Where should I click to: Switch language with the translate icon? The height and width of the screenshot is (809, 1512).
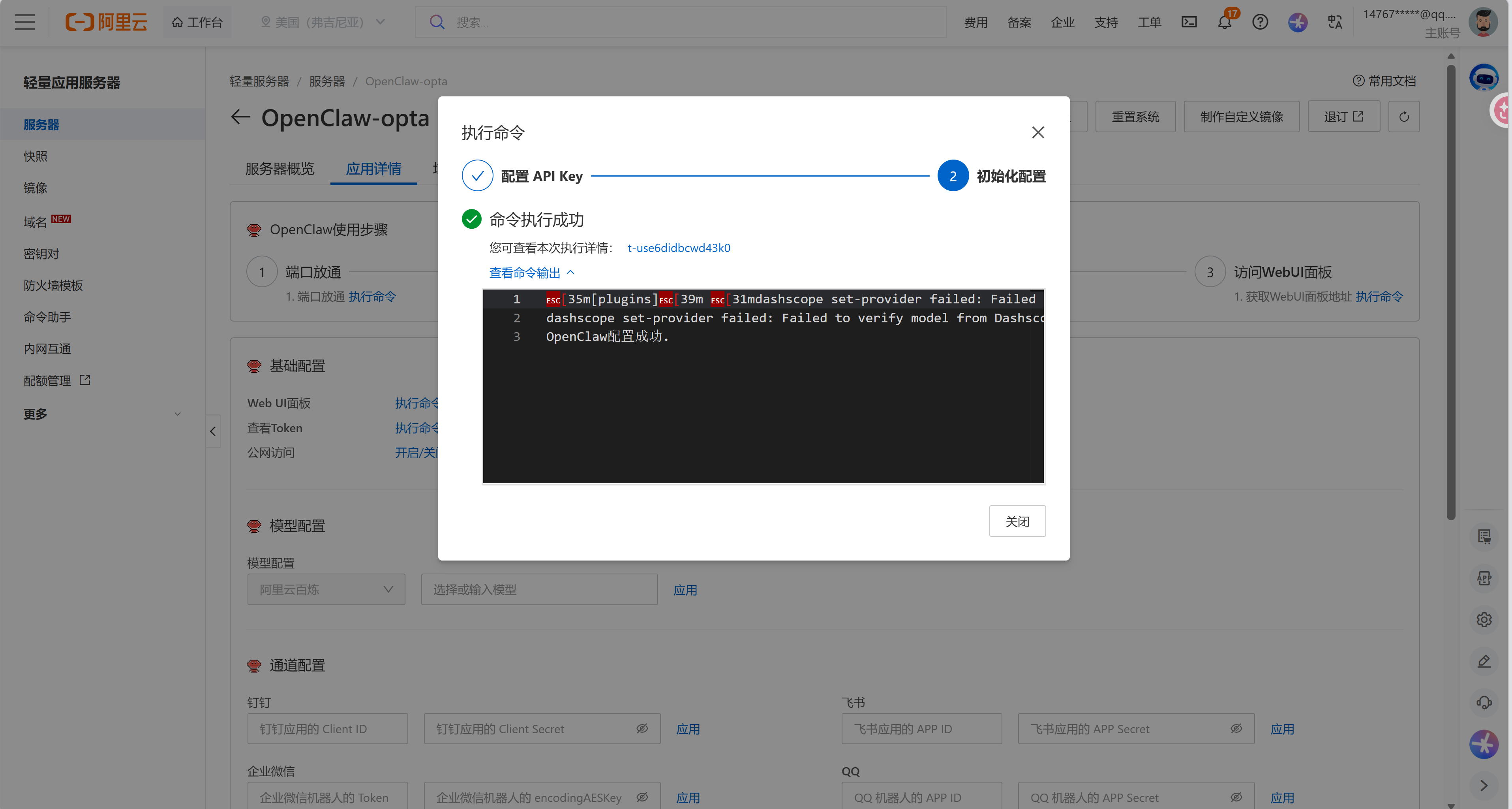click(1335, 23)
